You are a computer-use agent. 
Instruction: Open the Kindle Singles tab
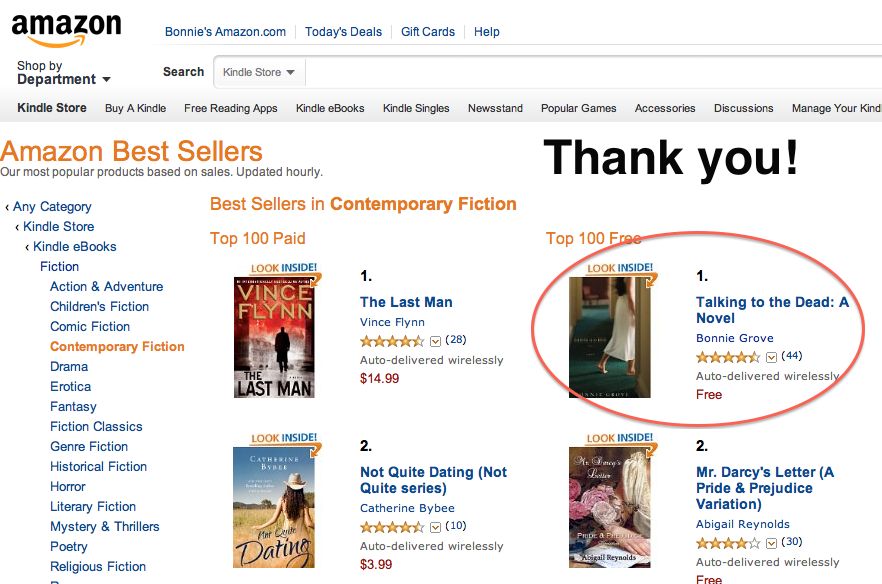pyautogui.click(x=416, y=108)
